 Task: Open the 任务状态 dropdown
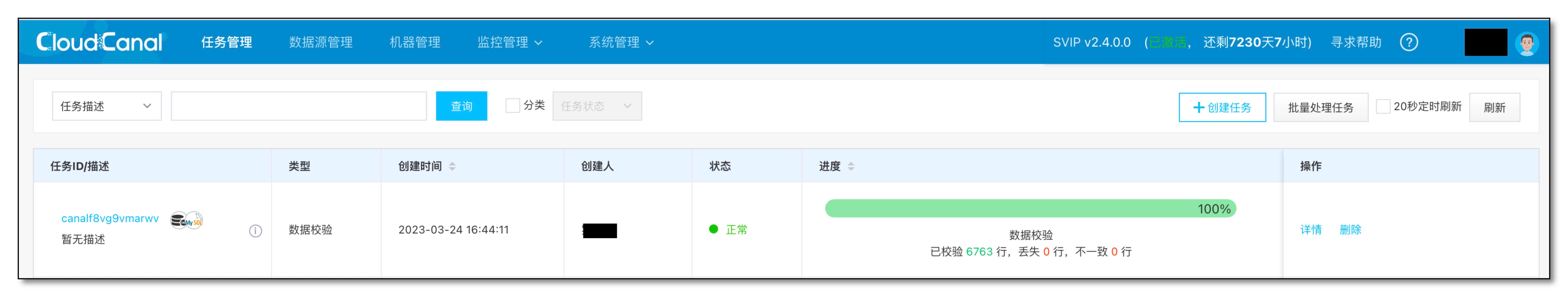tap(597, 106)
